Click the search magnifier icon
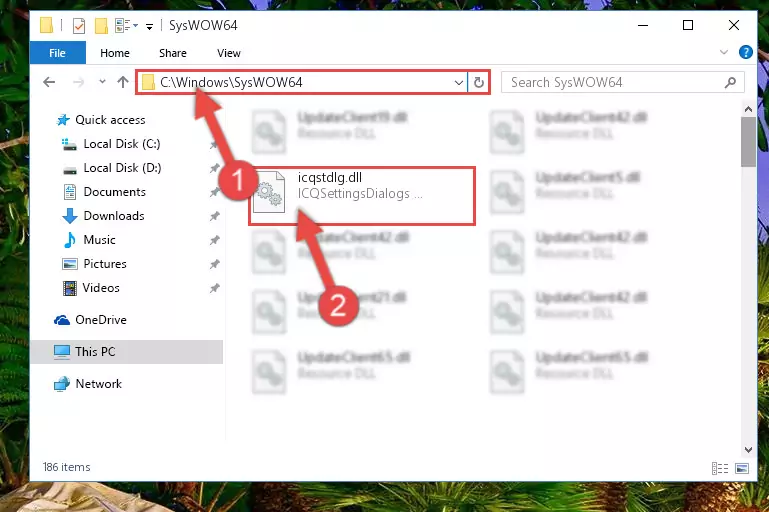The height and width of the screenshot is (512, 769). pos(730,82)
